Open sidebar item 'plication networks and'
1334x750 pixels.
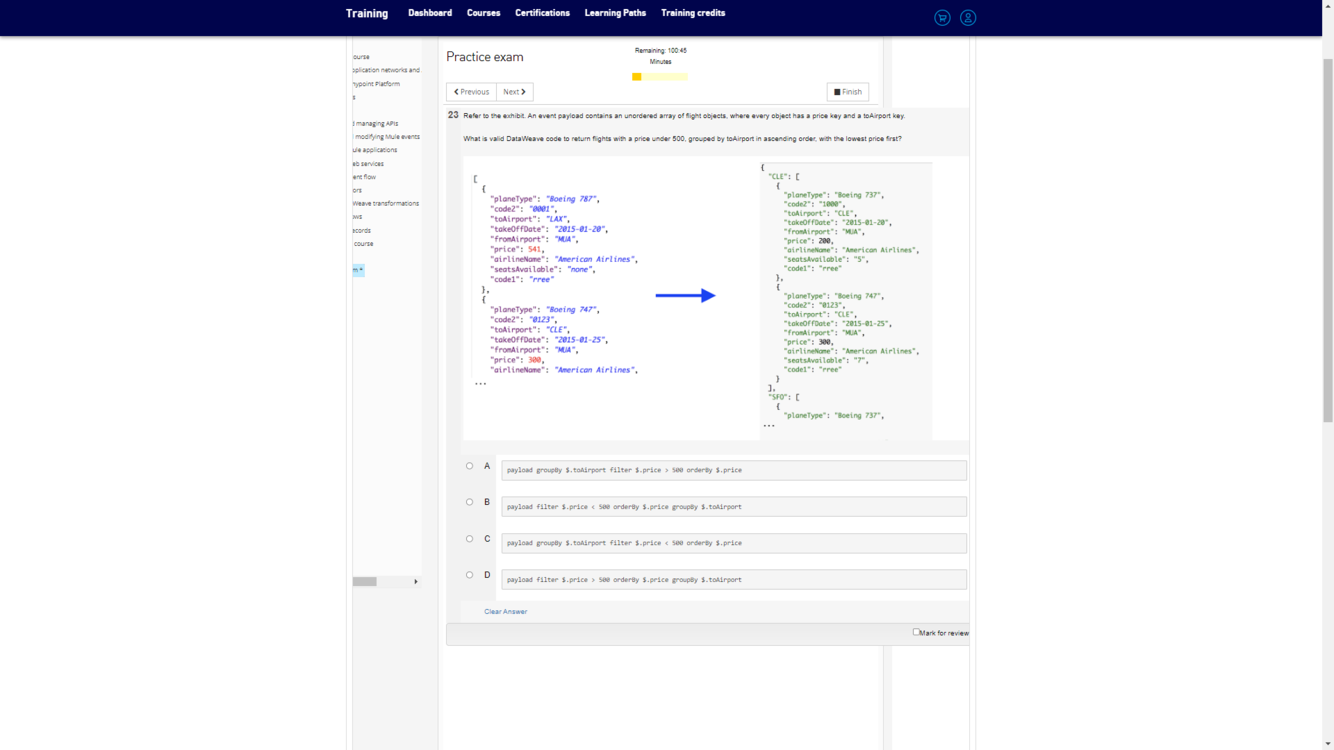[x=386, y=70]
